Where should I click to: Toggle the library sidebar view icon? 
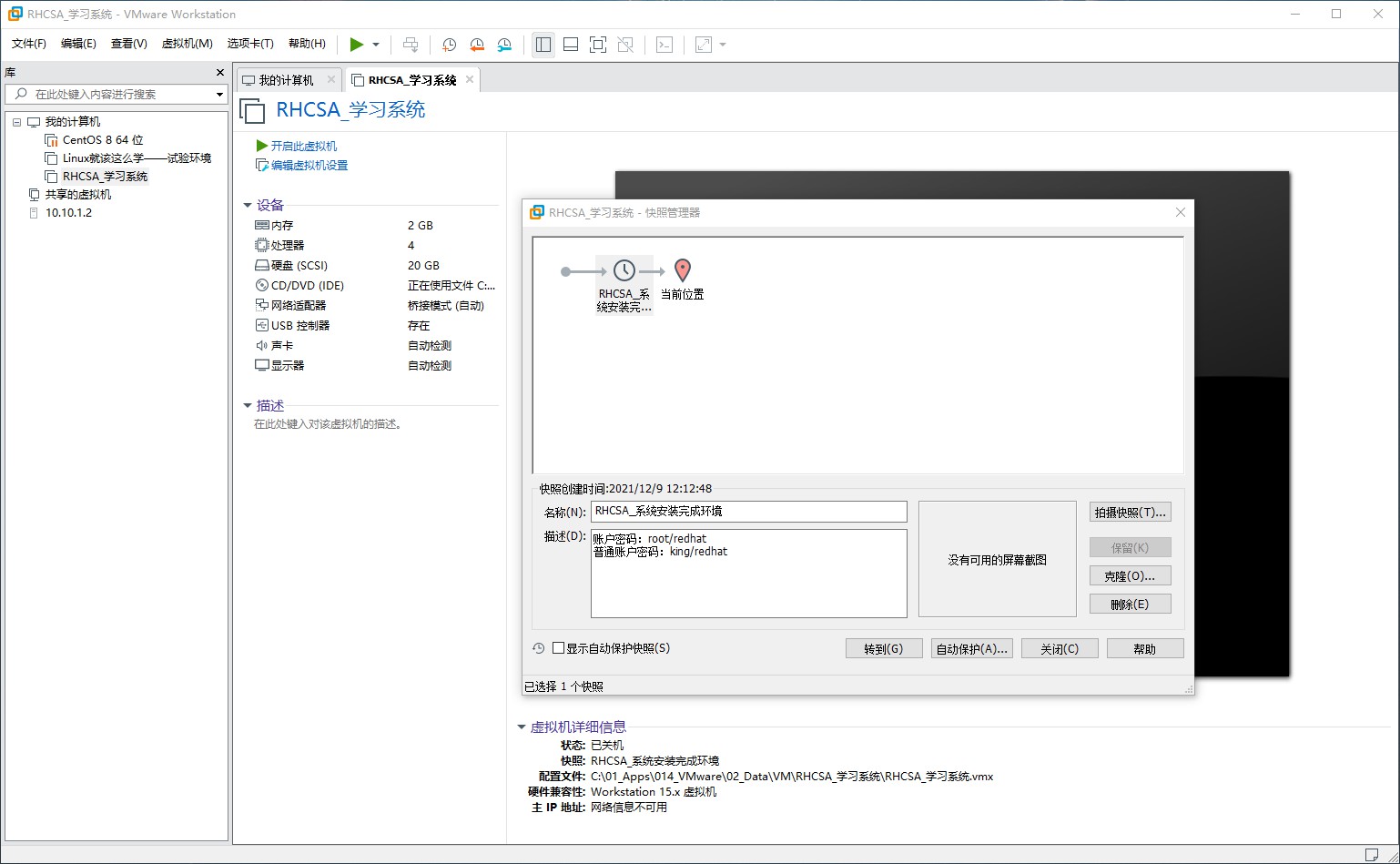[543, 45]
